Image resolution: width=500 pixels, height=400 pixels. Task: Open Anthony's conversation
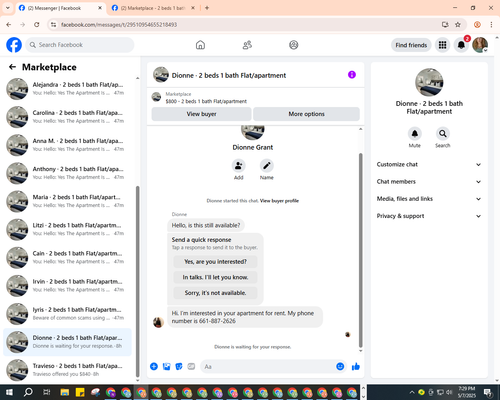pyautogui.click(x=68, y=173)
